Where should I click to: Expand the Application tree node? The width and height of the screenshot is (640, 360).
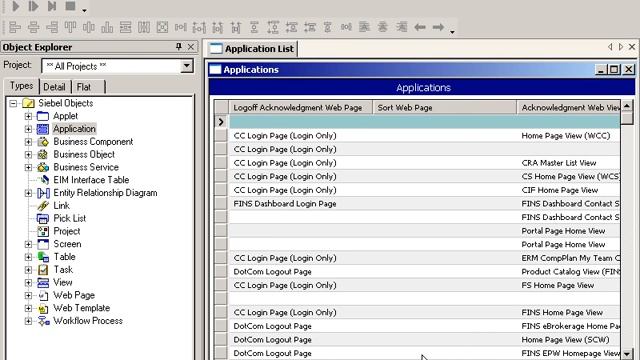click(x=28, y=129)
